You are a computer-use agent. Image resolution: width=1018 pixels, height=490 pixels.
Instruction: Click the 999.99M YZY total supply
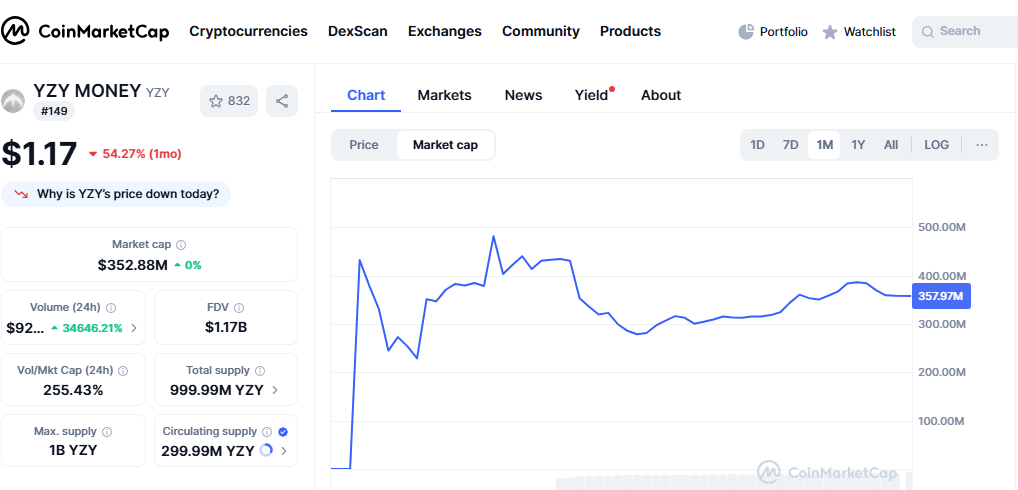click(x=217, y=390)
